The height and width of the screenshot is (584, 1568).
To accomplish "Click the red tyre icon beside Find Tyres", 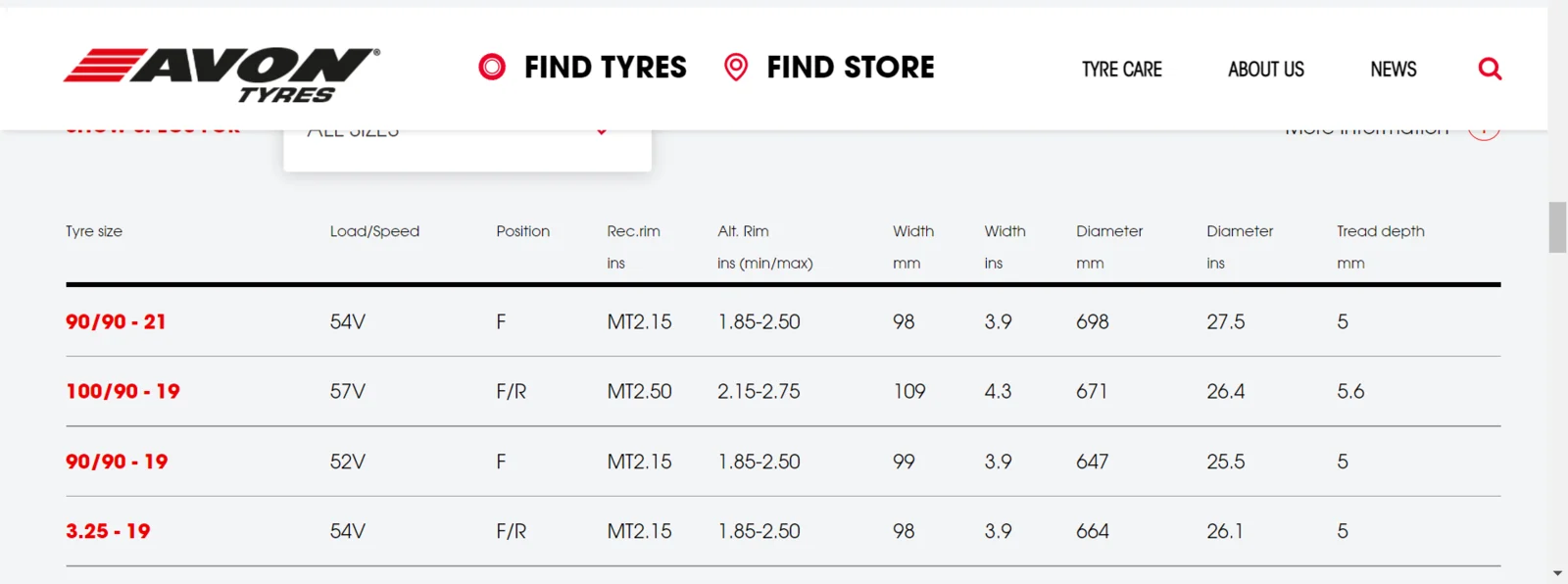I will pos(492,67).
